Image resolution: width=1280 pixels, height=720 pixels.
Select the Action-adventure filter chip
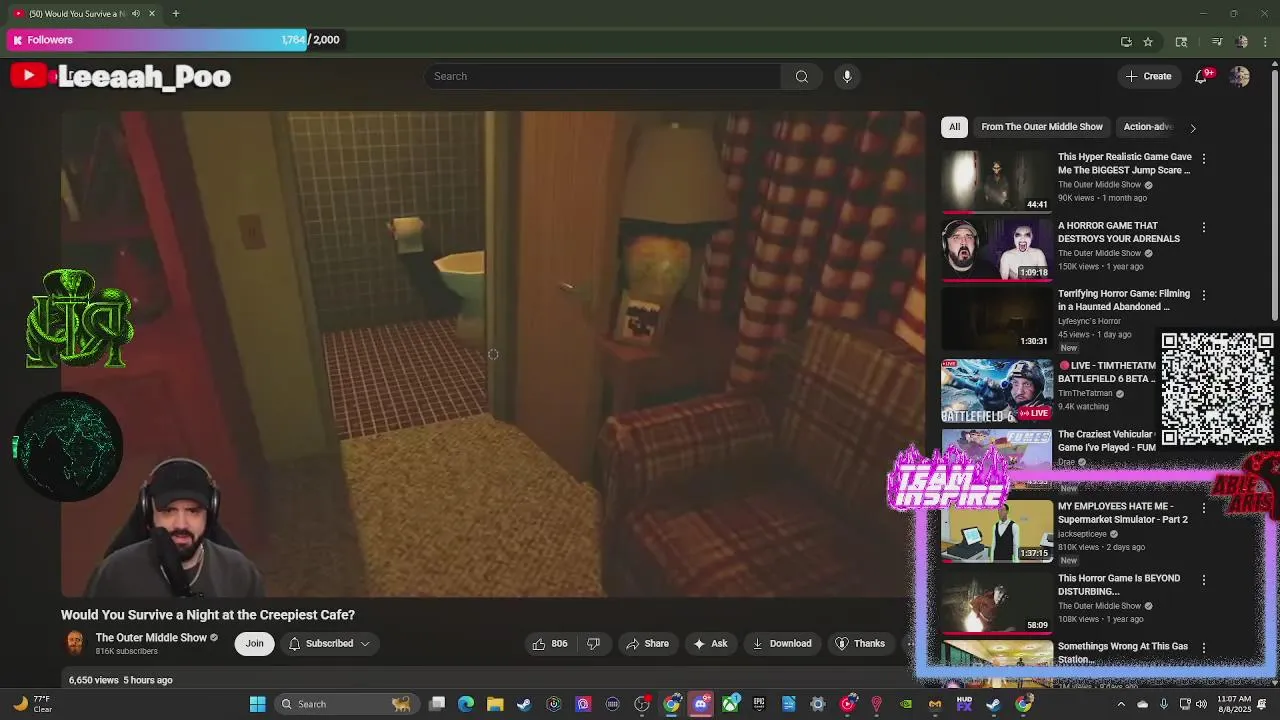point(1148,127)
